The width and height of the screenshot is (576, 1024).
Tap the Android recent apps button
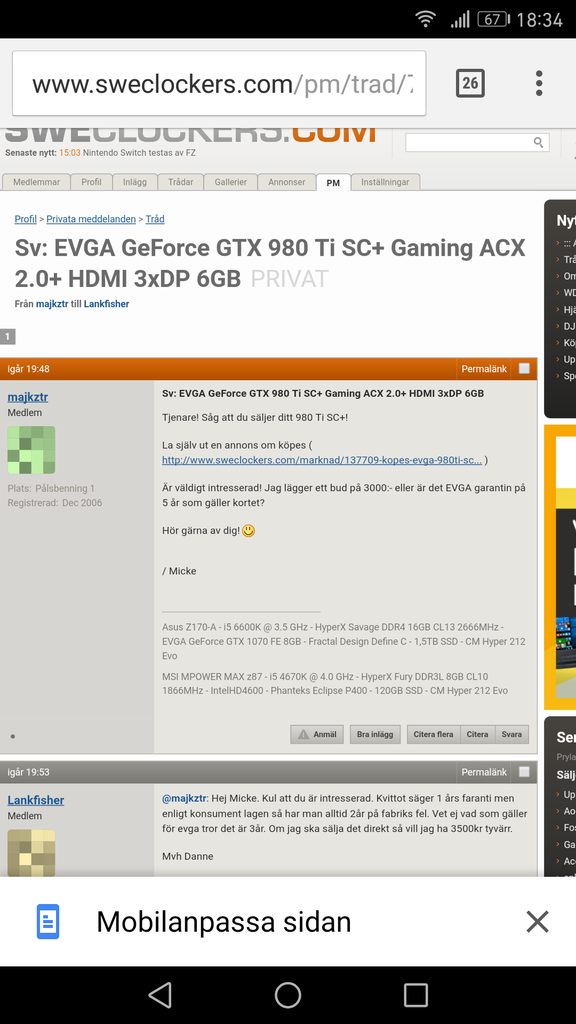point(416,995)
